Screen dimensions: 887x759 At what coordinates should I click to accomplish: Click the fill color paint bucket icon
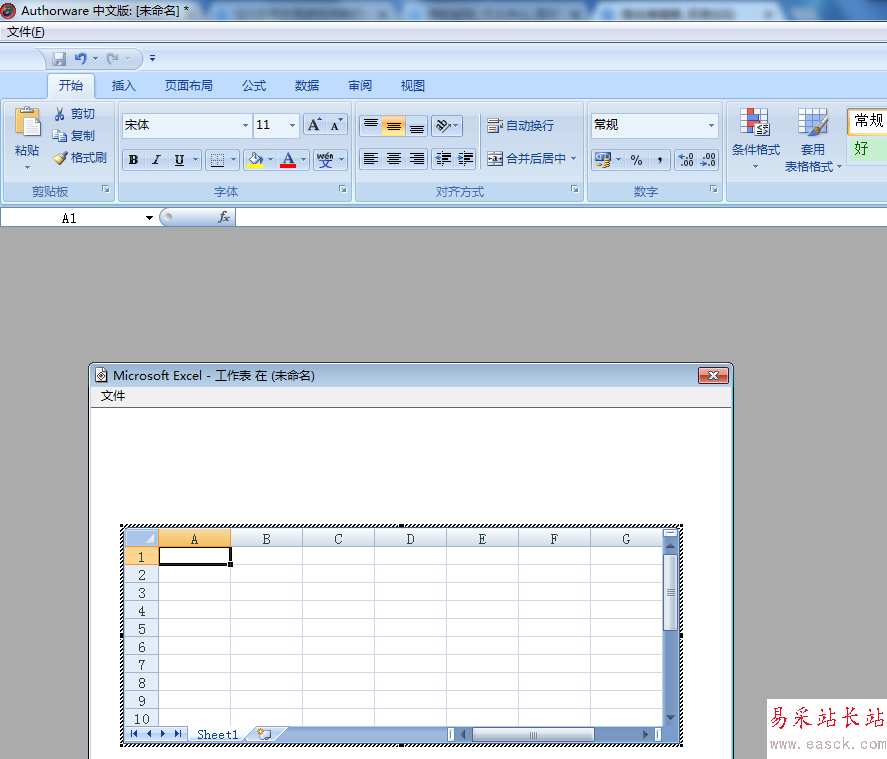point(255,160)
